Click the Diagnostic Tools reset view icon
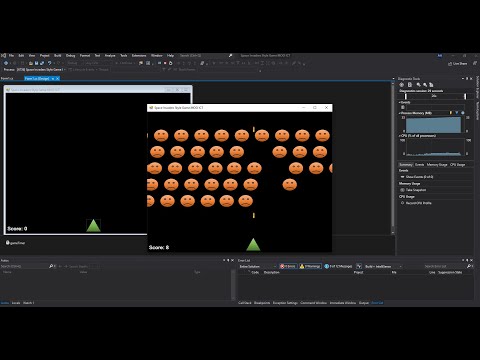Viewport: 480px width, 360px height. (431, 85)
